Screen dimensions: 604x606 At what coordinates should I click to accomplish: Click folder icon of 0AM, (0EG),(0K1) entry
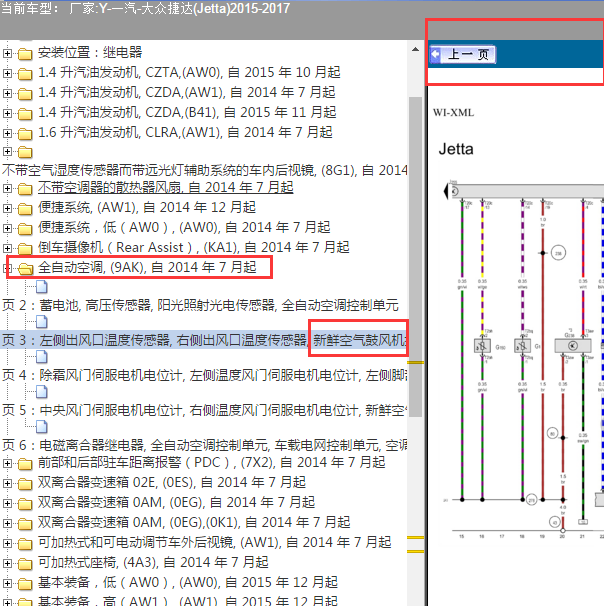25,523
